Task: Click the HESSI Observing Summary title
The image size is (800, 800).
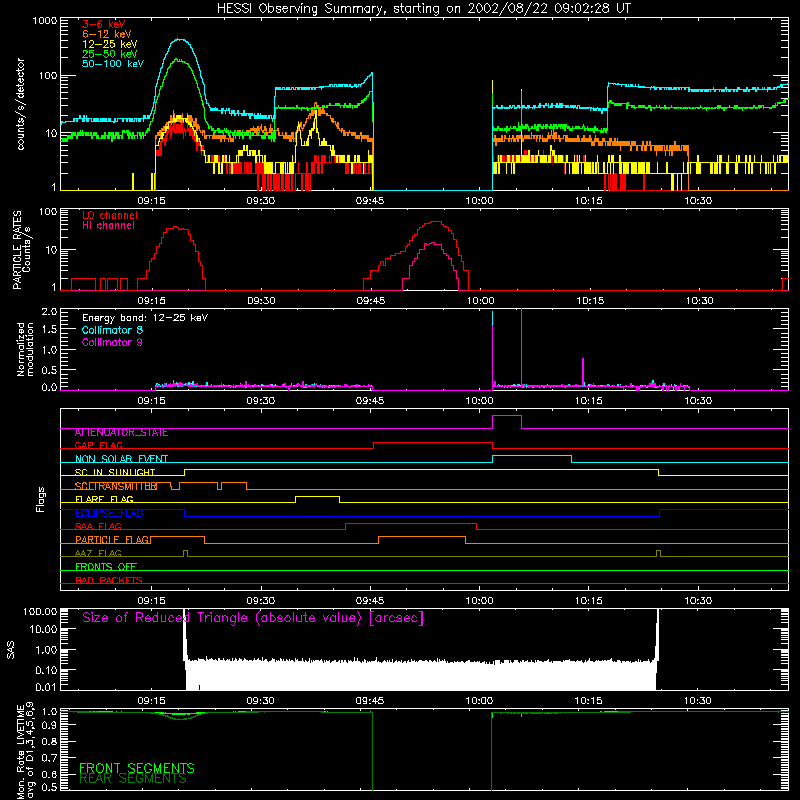Action: pos(423,9)
